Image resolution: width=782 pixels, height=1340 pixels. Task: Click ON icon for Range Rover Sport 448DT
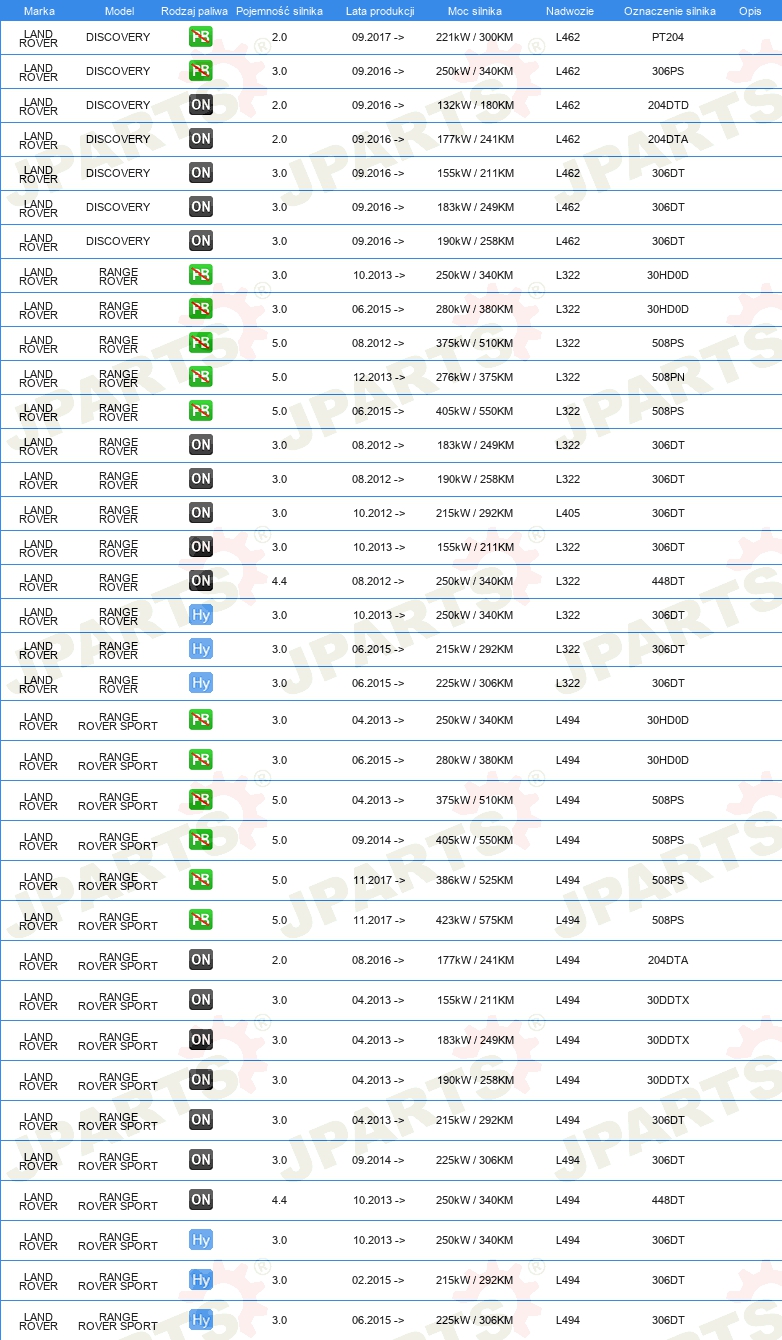pyautogui.click(x=201, y=1200)
